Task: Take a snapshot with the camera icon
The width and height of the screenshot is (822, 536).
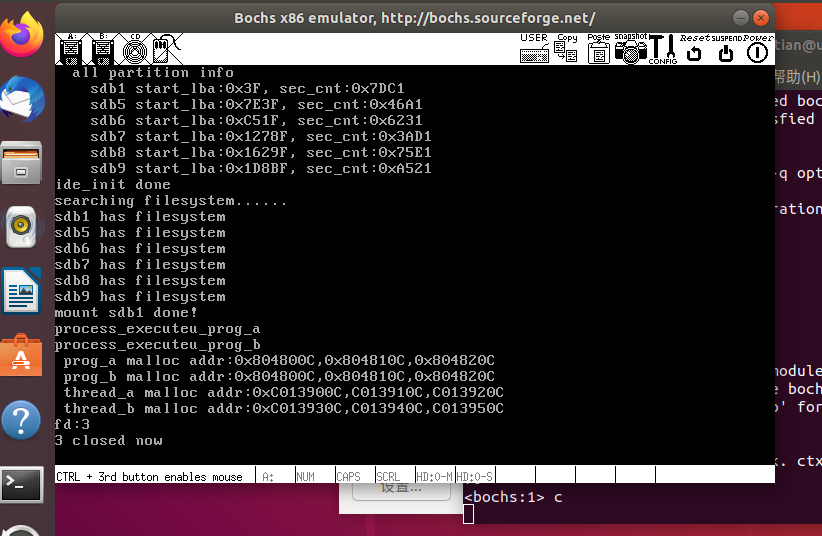Action: pyautogui.click(x=631, y=50)
